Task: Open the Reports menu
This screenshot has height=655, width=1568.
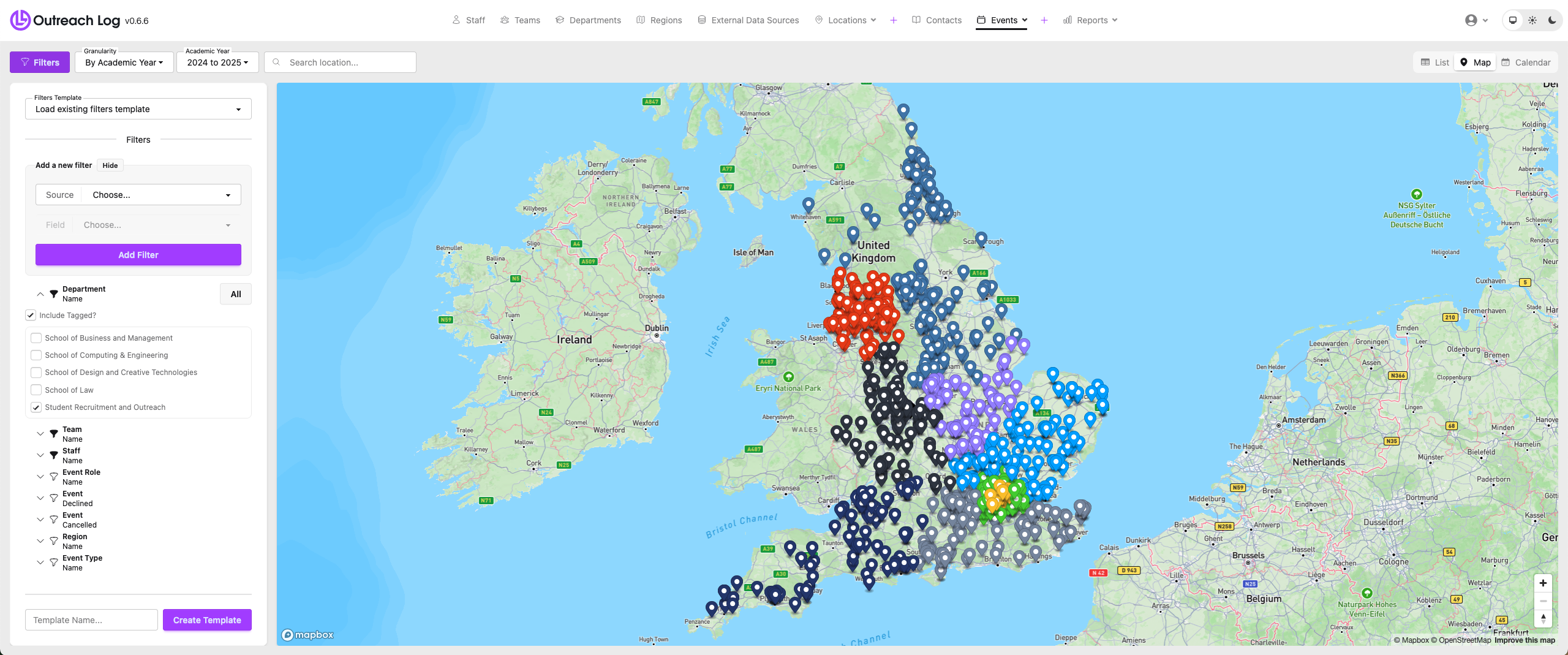Action: (1090, 20)
